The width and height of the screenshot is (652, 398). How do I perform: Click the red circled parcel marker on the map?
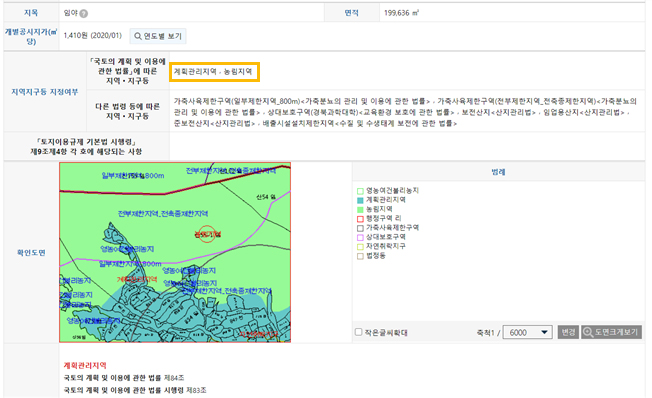207,234
